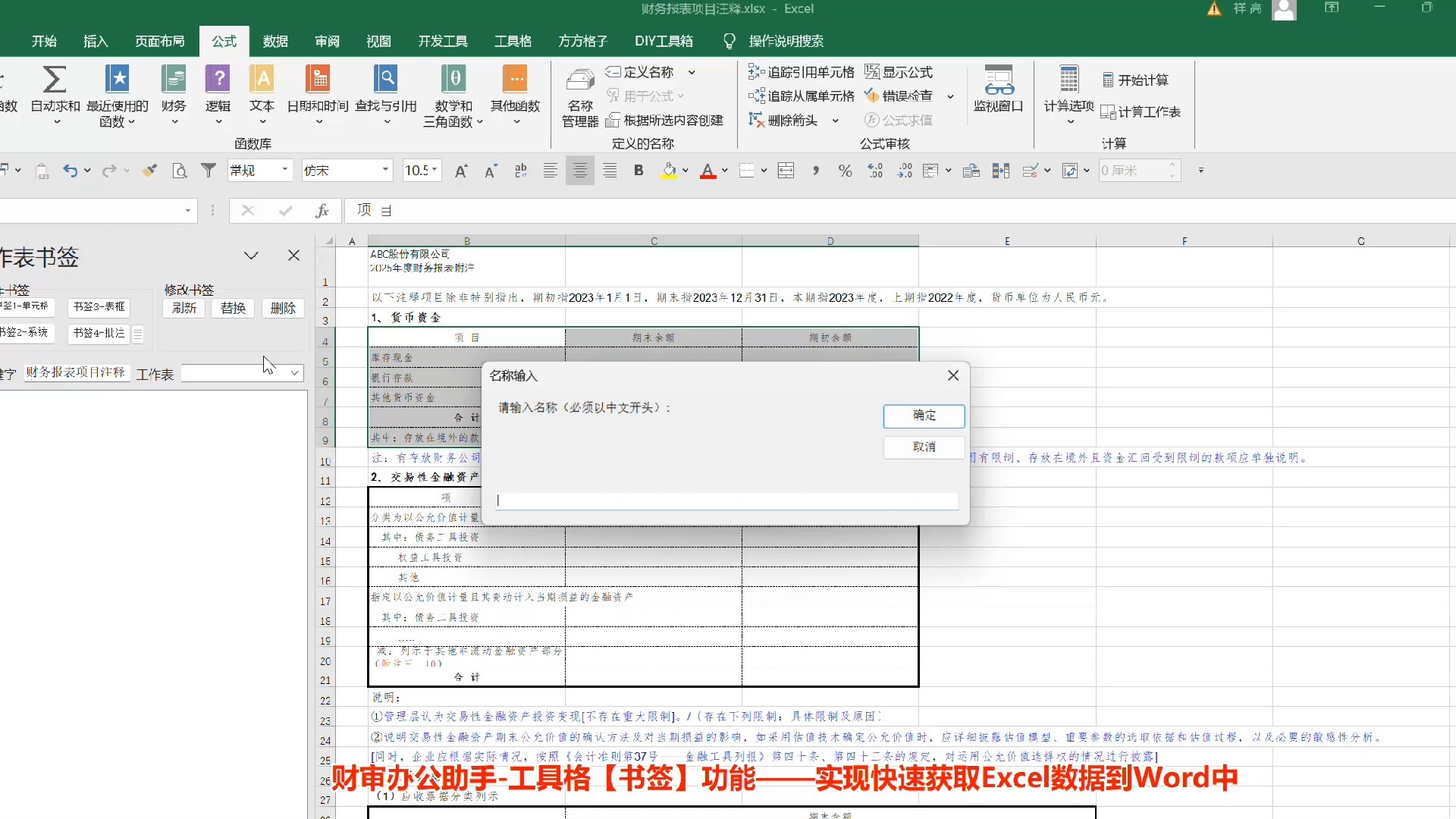Click the name input text field
Screen dimensions: 1456x819
[726, 500]
